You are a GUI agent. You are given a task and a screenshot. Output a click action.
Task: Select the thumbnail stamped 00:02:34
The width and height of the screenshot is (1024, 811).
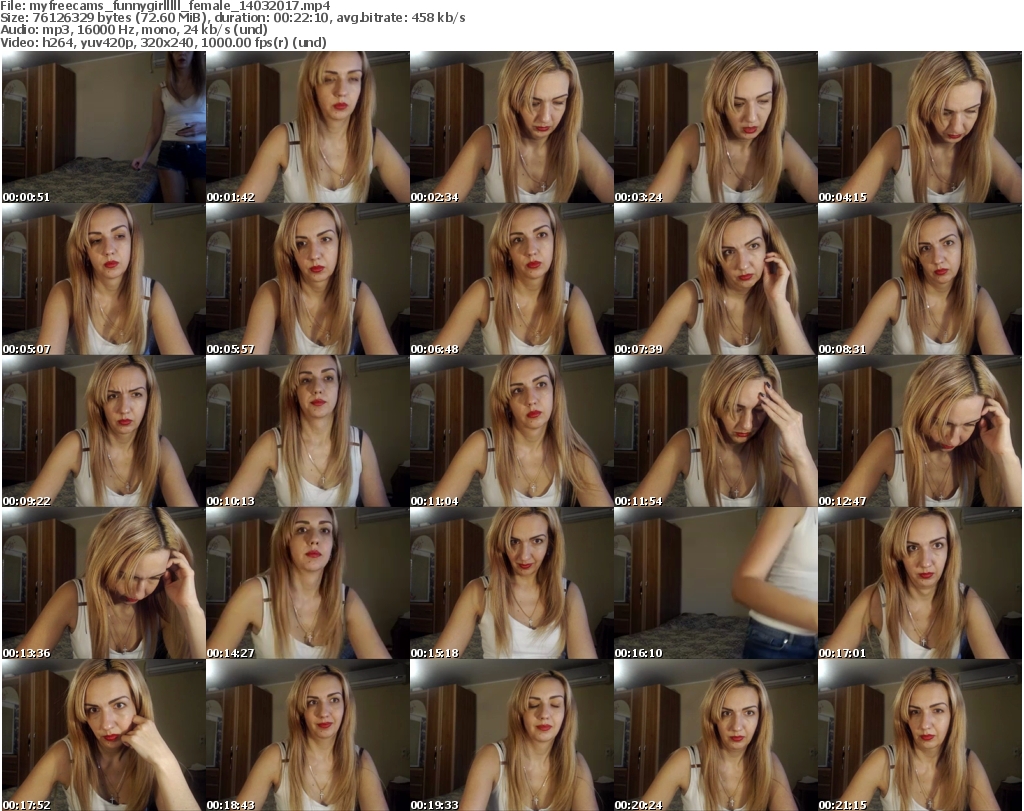pyautogui.click(x=511, y=127)
